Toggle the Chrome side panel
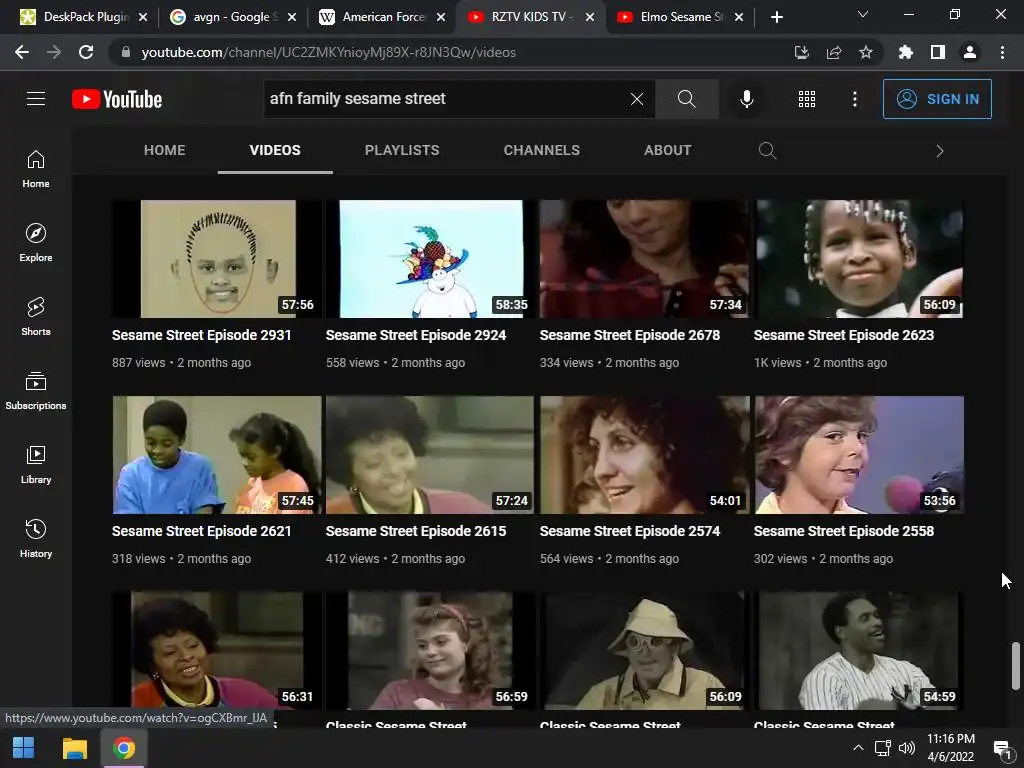Image resolution: width=1024 pixels, height=768 pixels. 937,52
